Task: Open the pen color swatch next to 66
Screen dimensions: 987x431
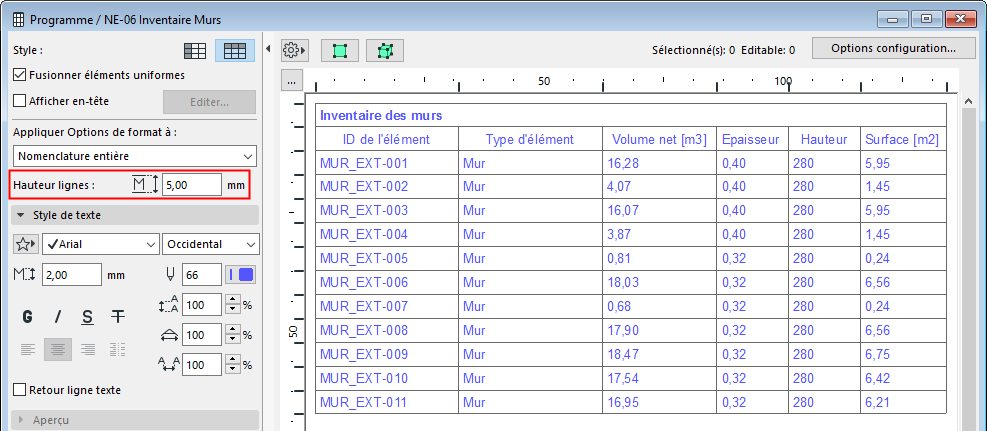Action: (240, 275)
